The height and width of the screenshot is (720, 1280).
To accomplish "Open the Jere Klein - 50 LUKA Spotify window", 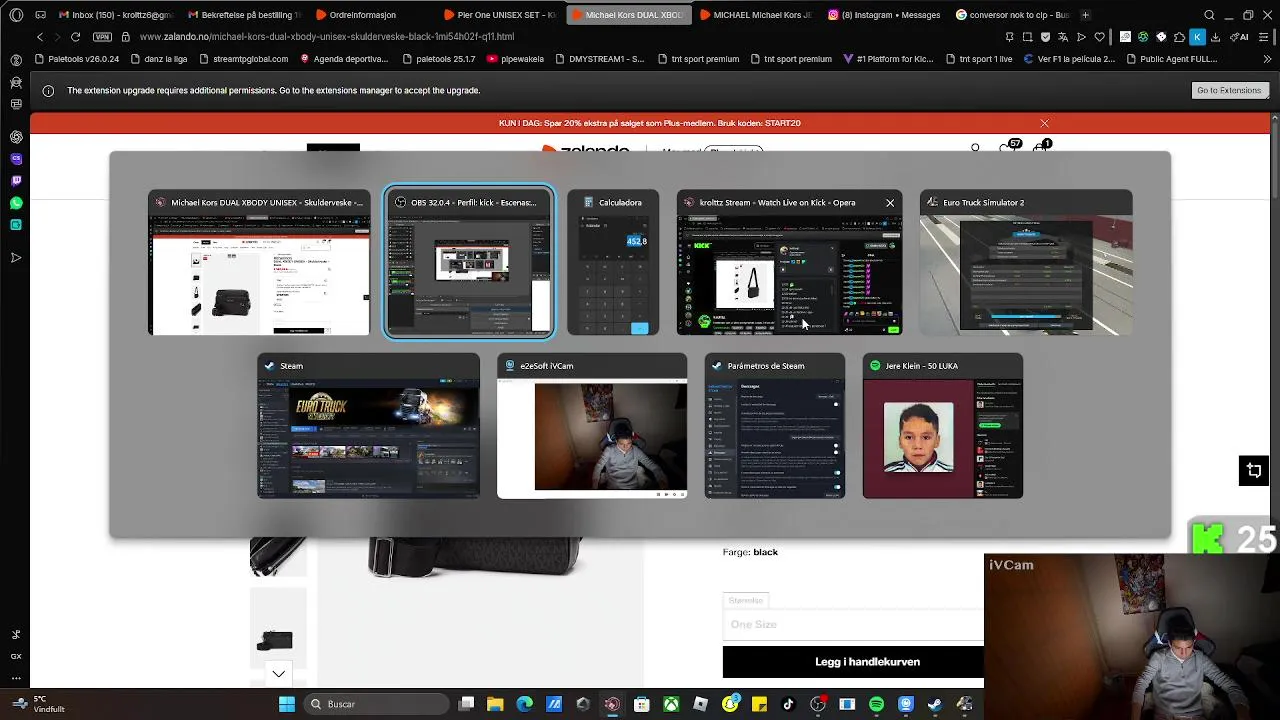I will pyautogui.click(x=943, y=425).
